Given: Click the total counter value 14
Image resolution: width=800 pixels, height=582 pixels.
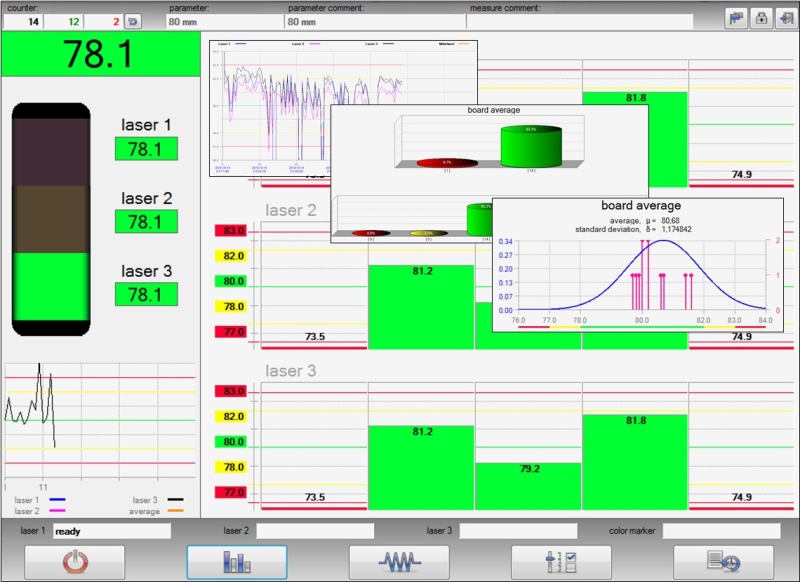Looking at the screenshot, I should 23,21.
